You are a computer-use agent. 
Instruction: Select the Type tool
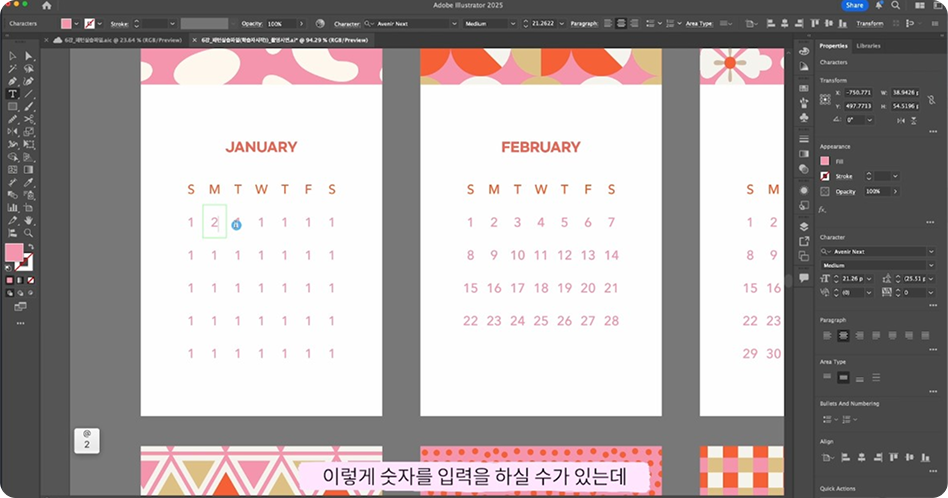click(12, 93)
